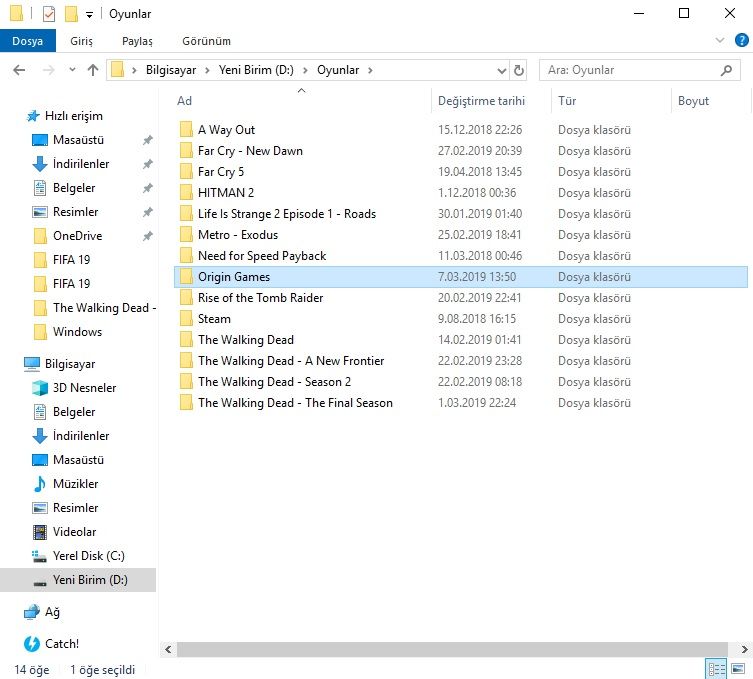Select Catch! in navigation pane

pyautogui.click(x=61, y=643)
